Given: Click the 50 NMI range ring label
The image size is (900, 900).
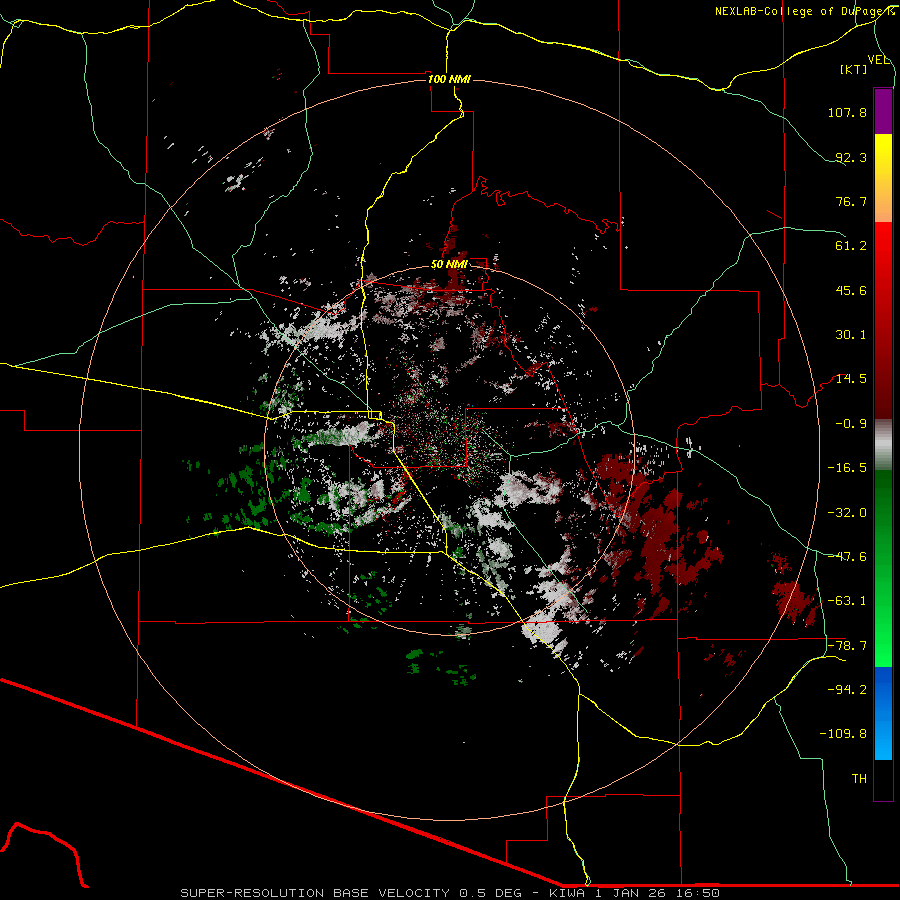Looking at the screenshot, I should point(449,265).
